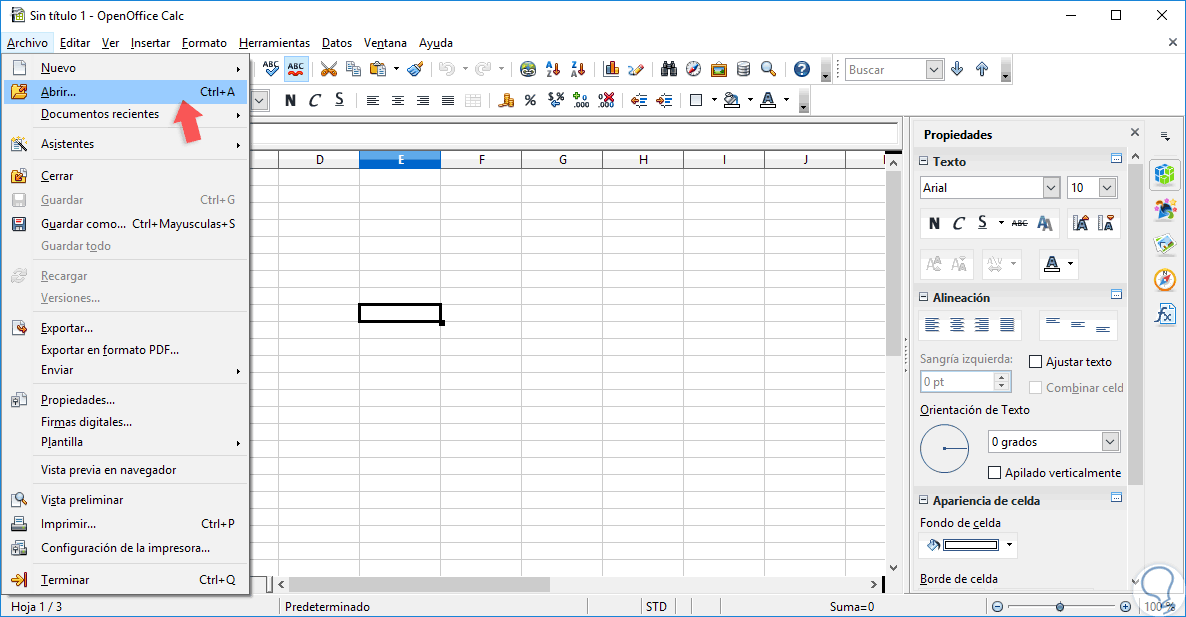Viewport: 1186px width, 617px height.
Task: Choose Guardar como... menu entry
Action: point(126,224)
